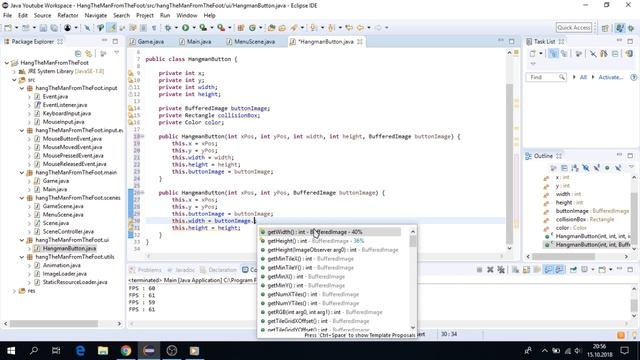Collapse the hangTheManFromTheFoot.utils package

(22, 257)
